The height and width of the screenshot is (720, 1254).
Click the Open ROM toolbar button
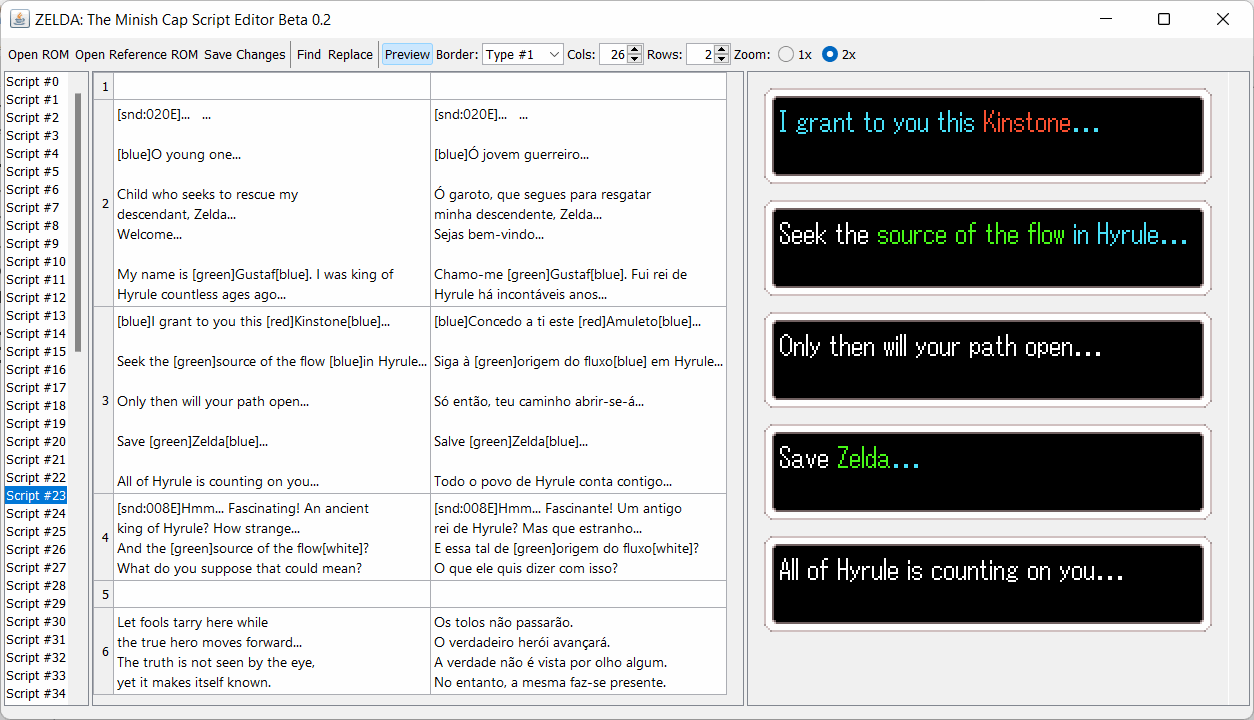[x=39, y=55]
